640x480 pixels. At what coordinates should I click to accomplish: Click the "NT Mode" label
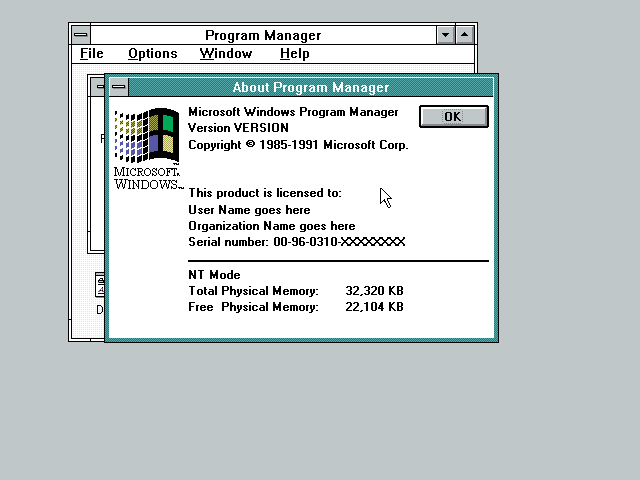pyautogui.click(x=214, y=275)
